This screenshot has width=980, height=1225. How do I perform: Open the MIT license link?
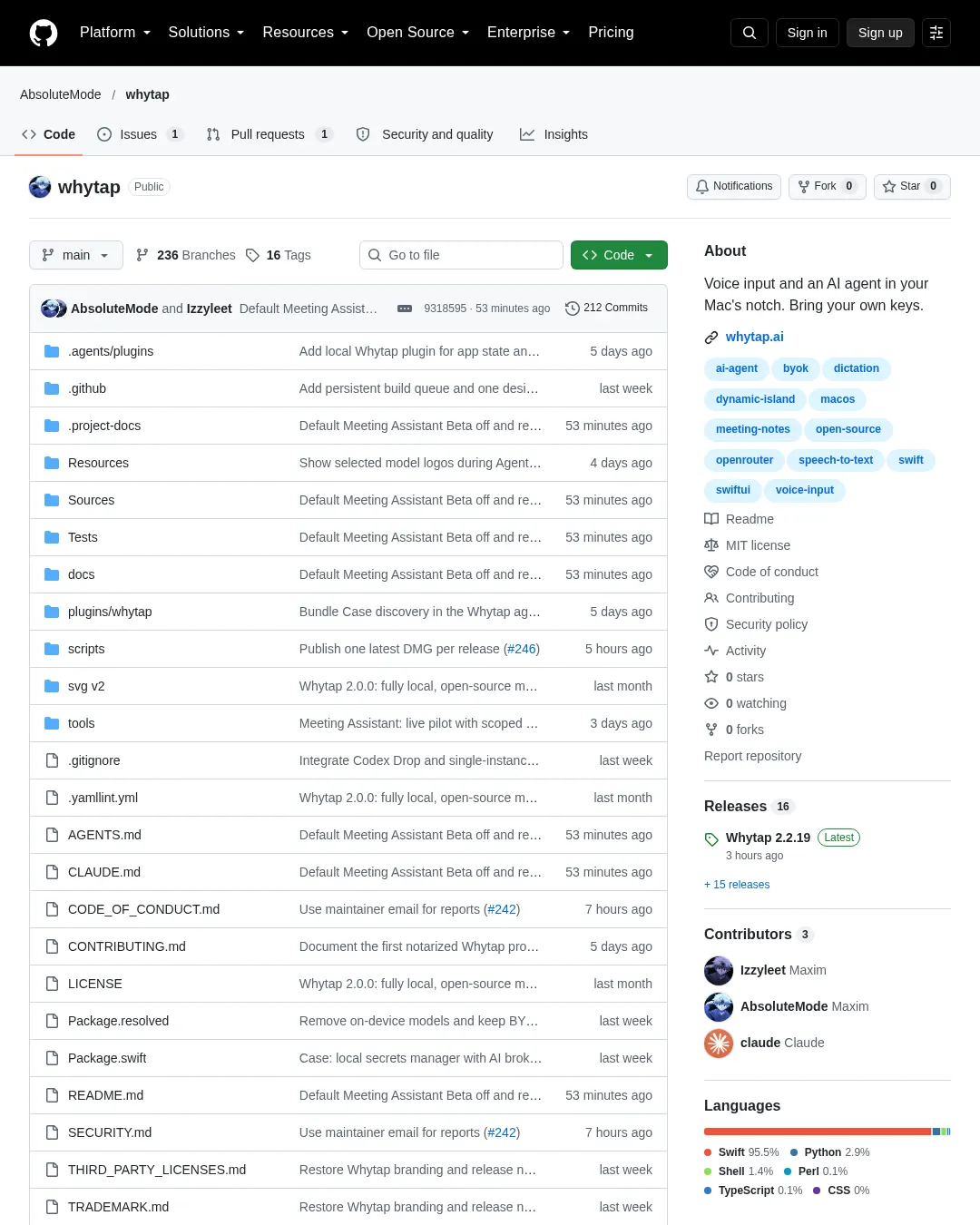(x=748, y=545)
